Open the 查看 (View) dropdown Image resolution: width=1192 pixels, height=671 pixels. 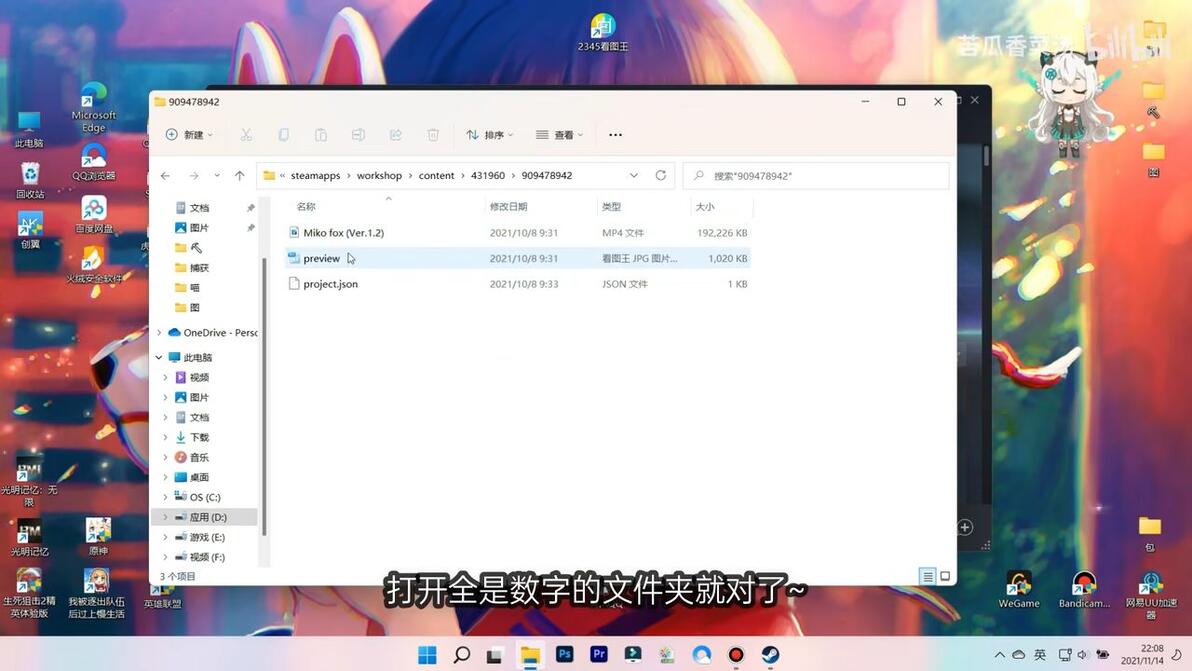[560, 135]
